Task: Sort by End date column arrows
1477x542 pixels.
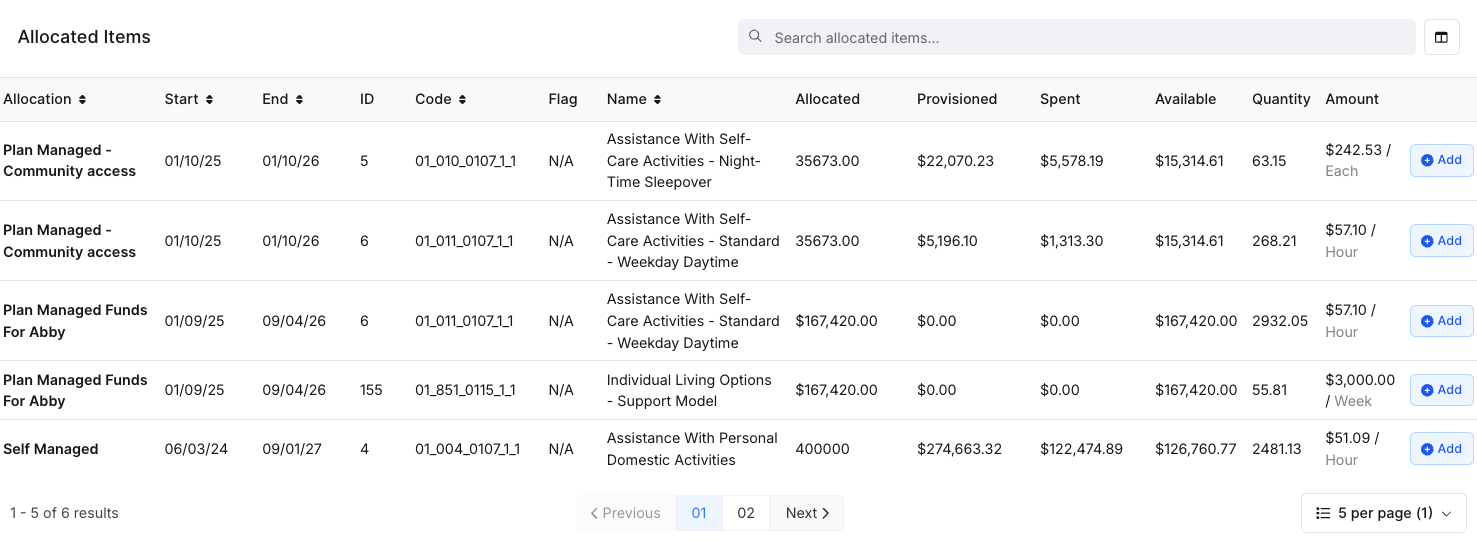Action: 299,100
